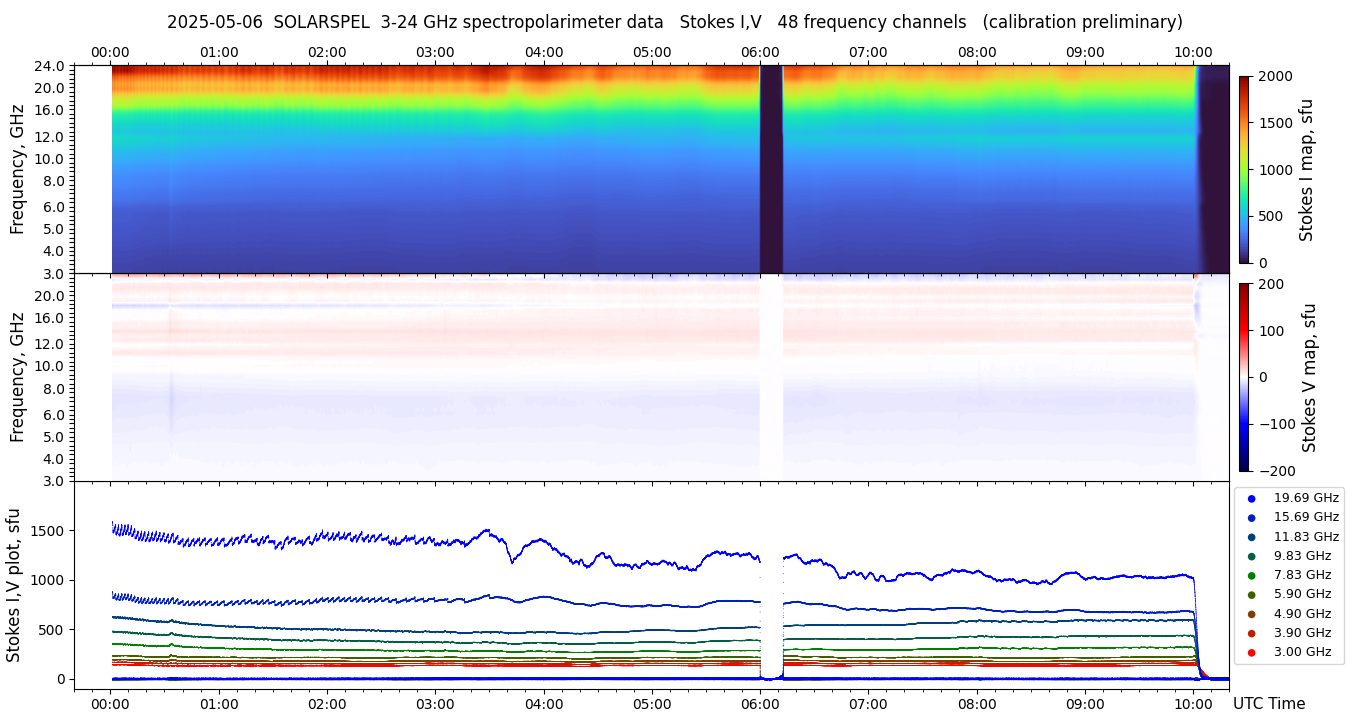This screenshot has width=1350, height=725.
Task: Click the 2000 tick on Stokes I colorbar
Action: point(1274,76)
